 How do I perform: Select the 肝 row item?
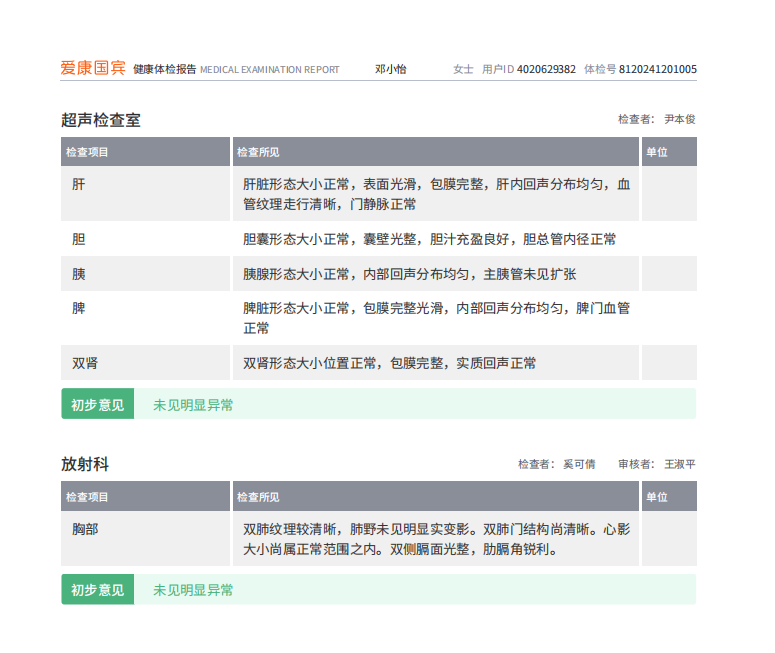point(79,185)
